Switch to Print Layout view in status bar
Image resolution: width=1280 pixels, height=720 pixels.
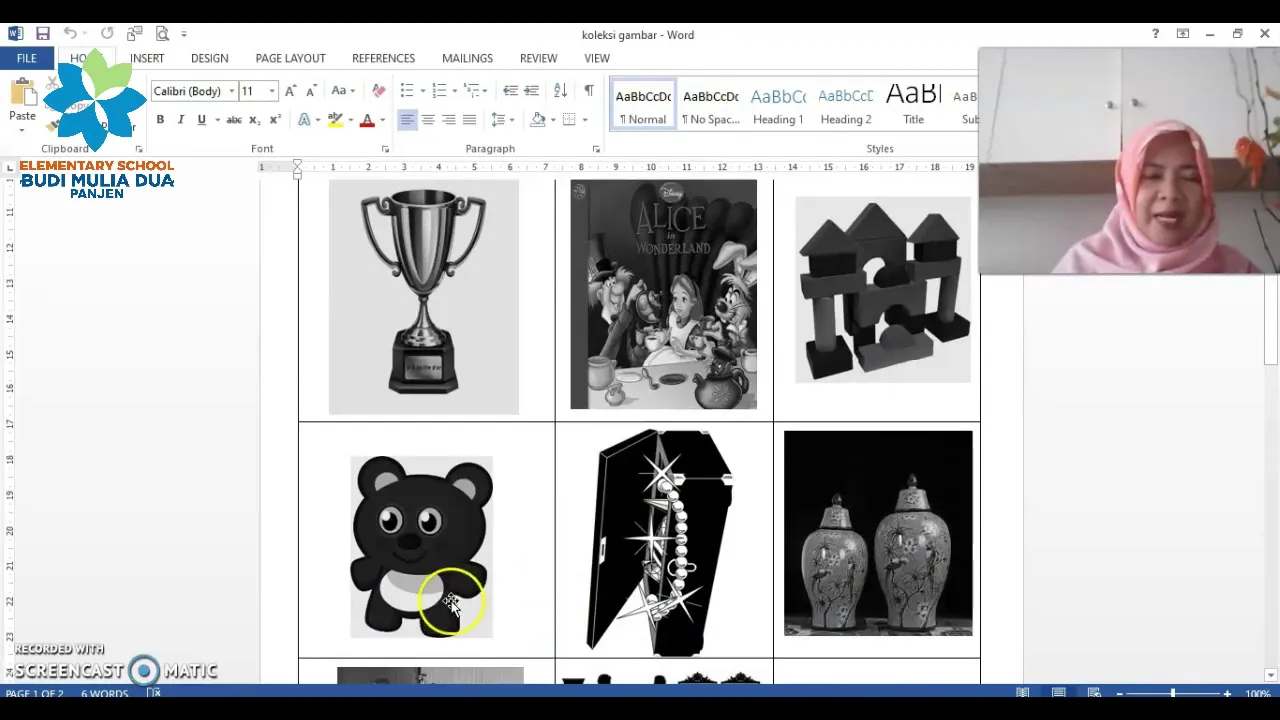point(1058,693)
